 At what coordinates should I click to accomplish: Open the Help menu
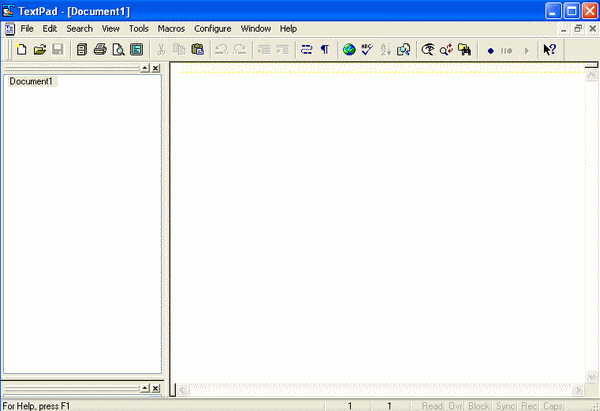click(288, 29)
